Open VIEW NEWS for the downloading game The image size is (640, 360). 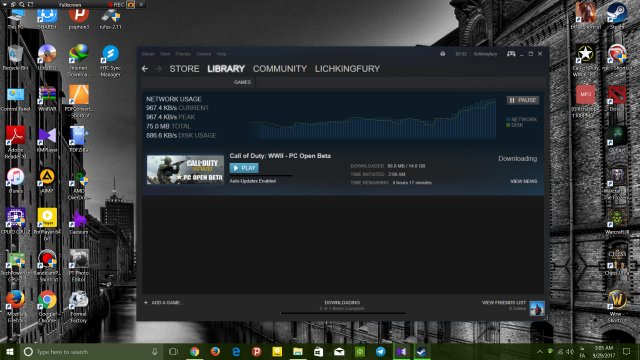click(524, 181)
